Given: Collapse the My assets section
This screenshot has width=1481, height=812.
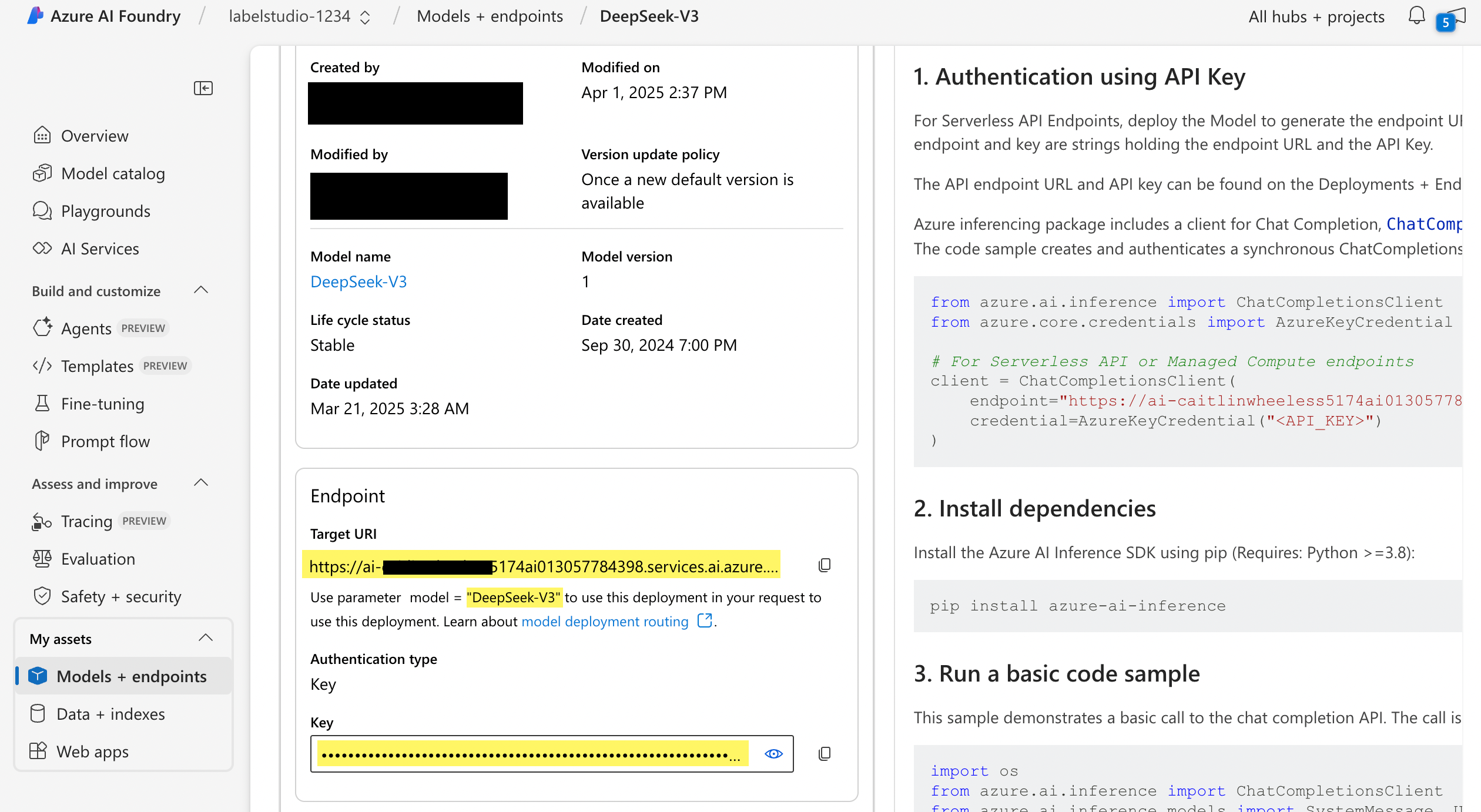Looking at the screenshot, I should pos(205,638).
